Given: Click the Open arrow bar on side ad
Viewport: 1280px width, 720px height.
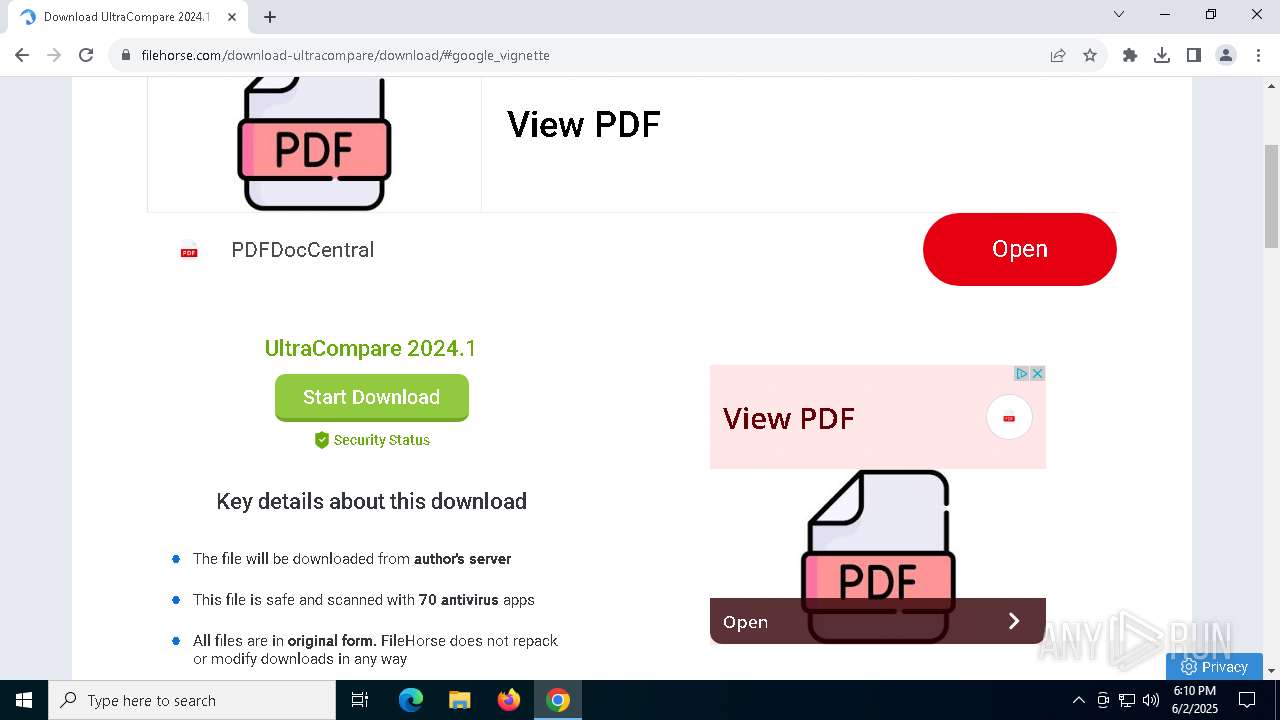Looking at the screenshot, I should click(878, 621).
